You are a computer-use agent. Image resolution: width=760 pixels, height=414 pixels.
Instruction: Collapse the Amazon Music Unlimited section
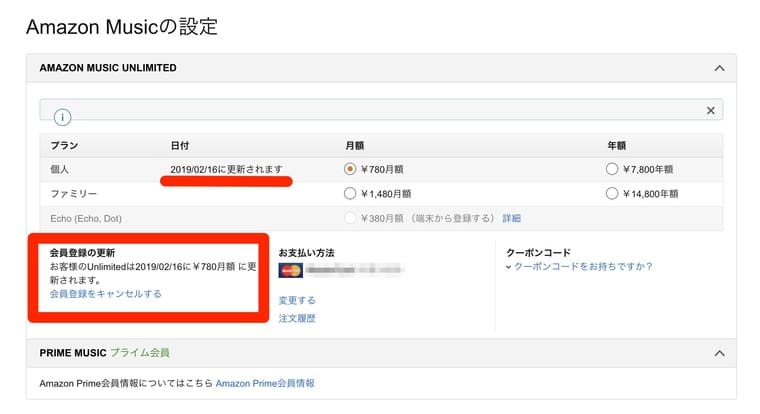click(x=719, y=68)
